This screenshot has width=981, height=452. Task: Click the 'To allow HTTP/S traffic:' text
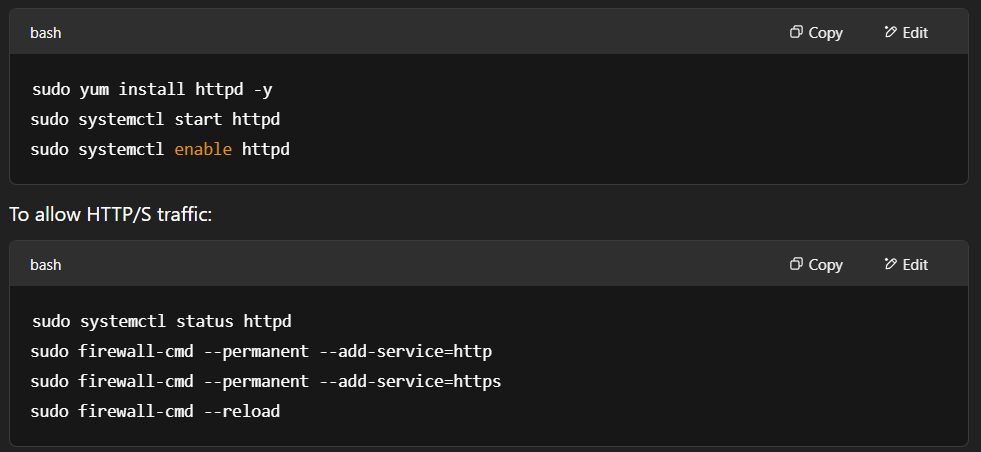(111, 215)
